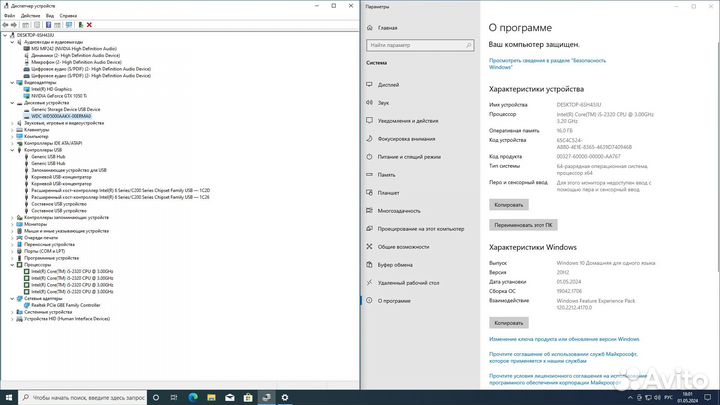Image resolution: width=720 pixels, height=405 pixels.
Task: Open Питание и спящий режим settings
Action: pos(409,157)
